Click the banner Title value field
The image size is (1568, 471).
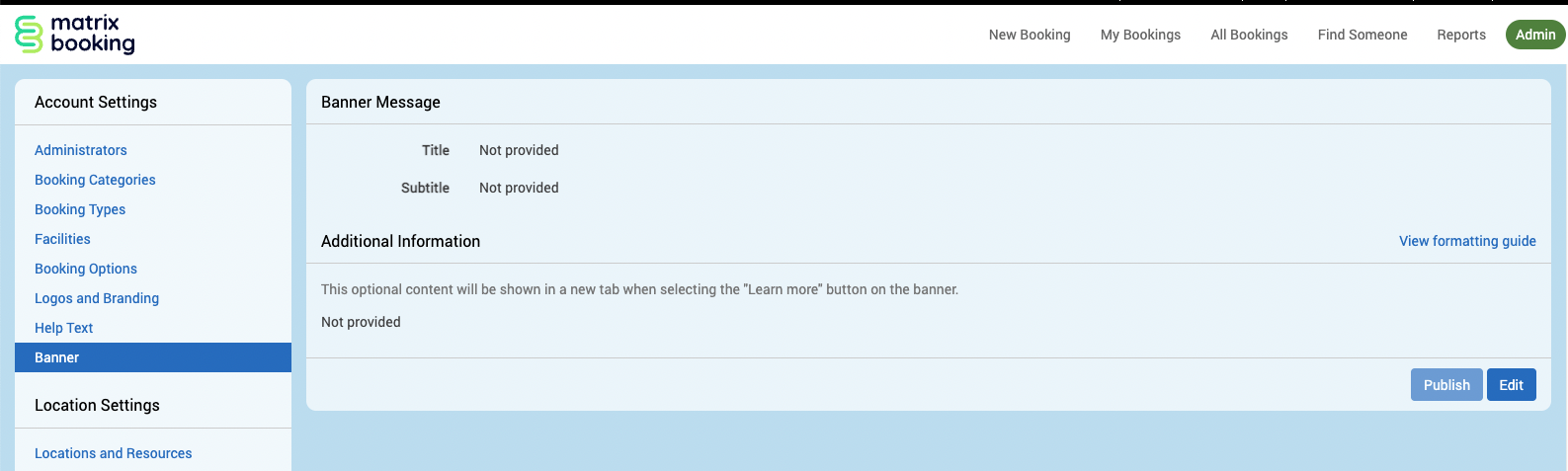tap(519, 150)
